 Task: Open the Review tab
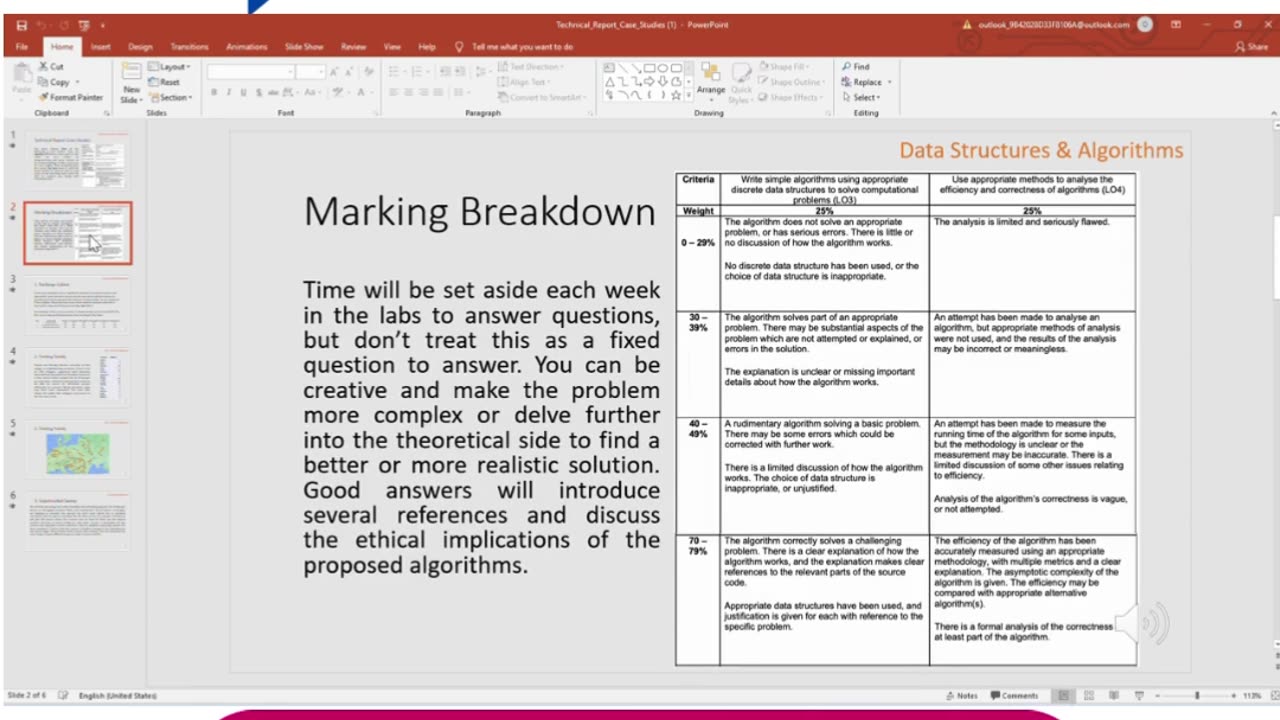[x=353, y=47]
